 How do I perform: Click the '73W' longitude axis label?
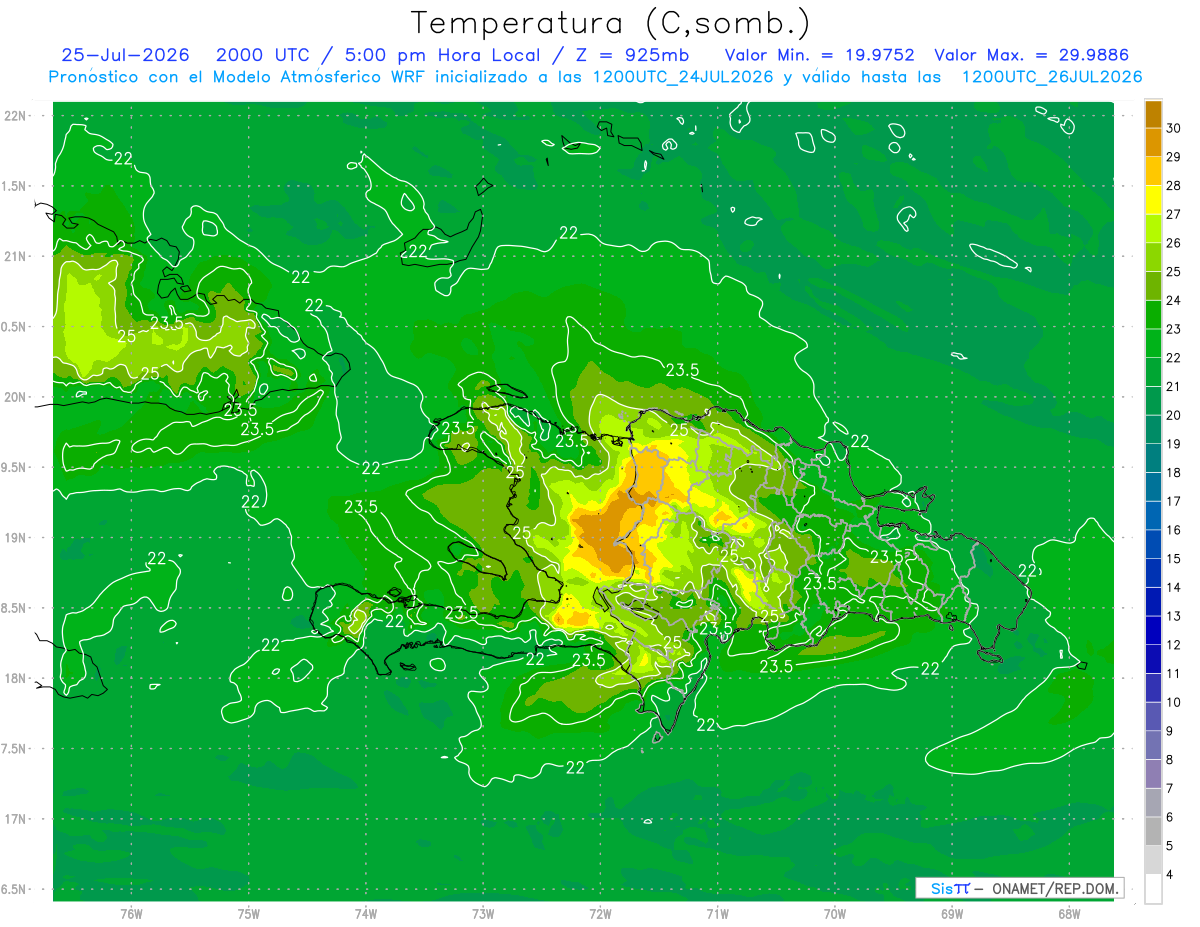(x=483, y=913)
